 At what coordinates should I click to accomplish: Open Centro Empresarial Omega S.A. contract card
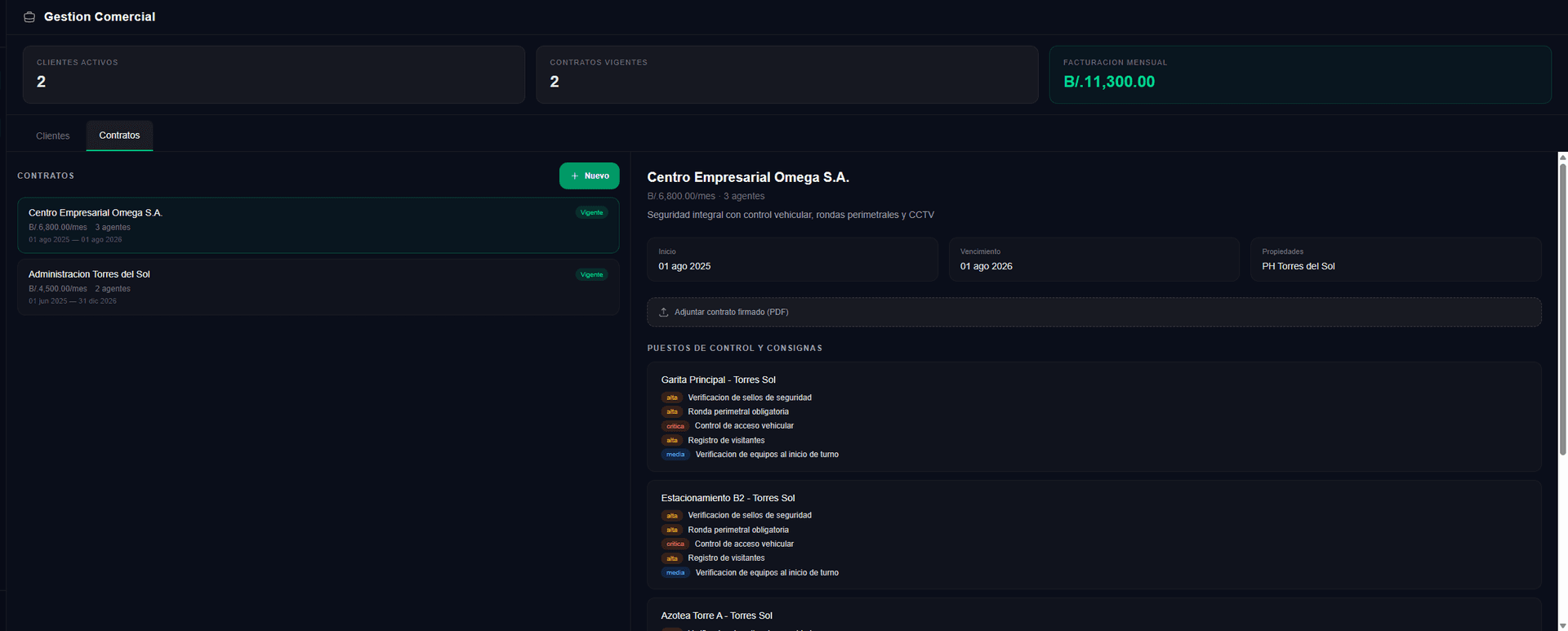(318, 225)
